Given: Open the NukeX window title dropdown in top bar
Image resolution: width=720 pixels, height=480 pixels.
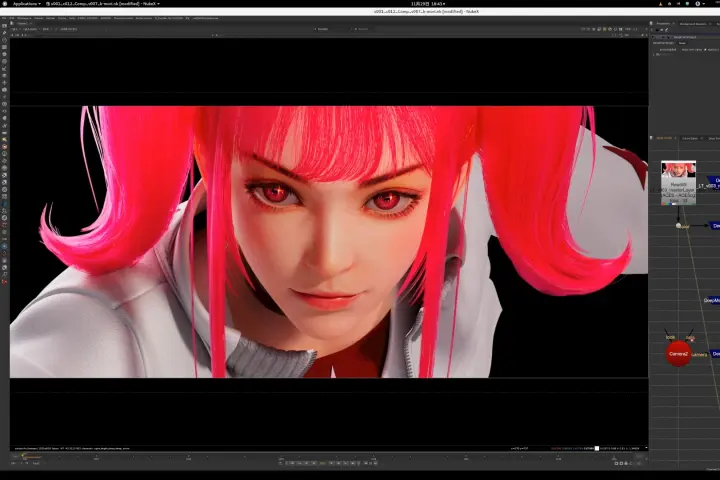Looking at the screenshot, I should (x=102, y=4).
